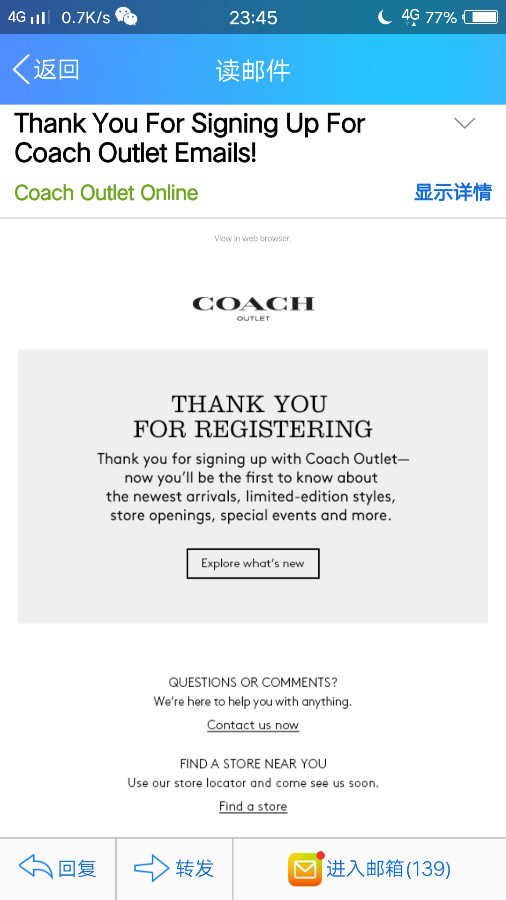Image resolution: width=506 pixels, height=900 pixels.
Task: Select the 转发 forward tab
Action: (x=174, y=869)
